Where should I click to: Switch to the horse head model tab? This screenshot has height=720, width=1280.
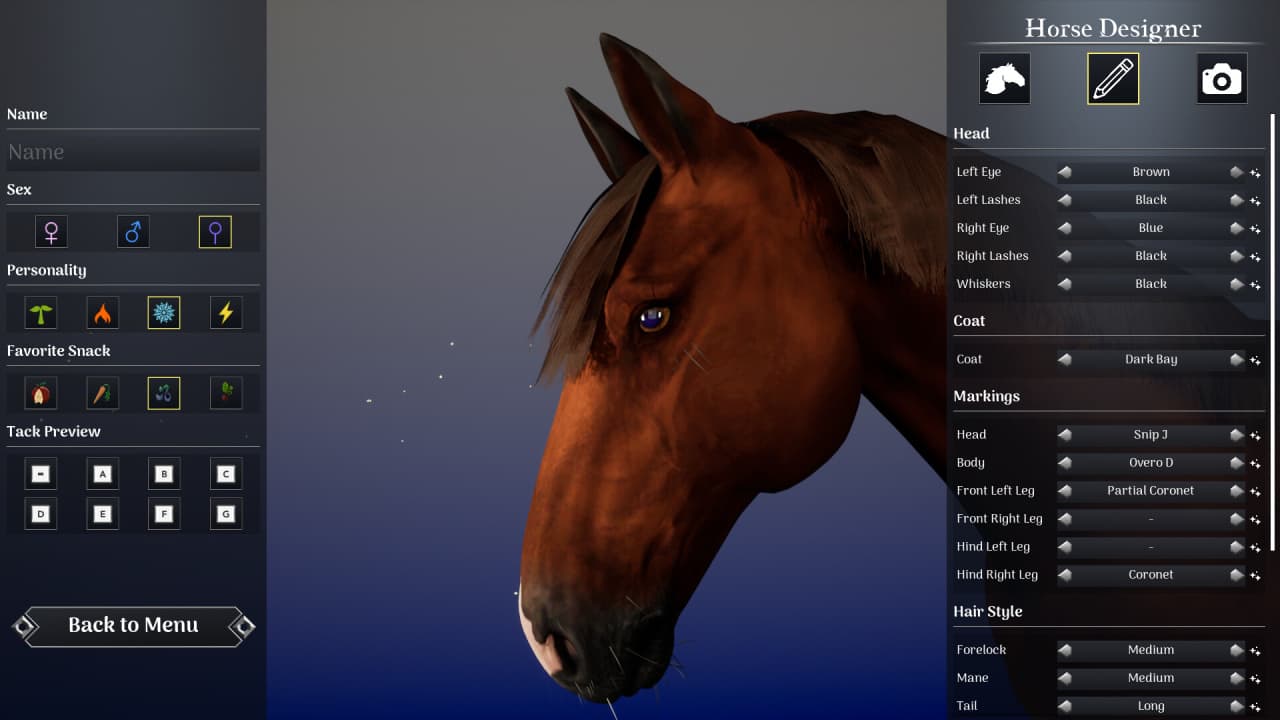point(1004,78)
